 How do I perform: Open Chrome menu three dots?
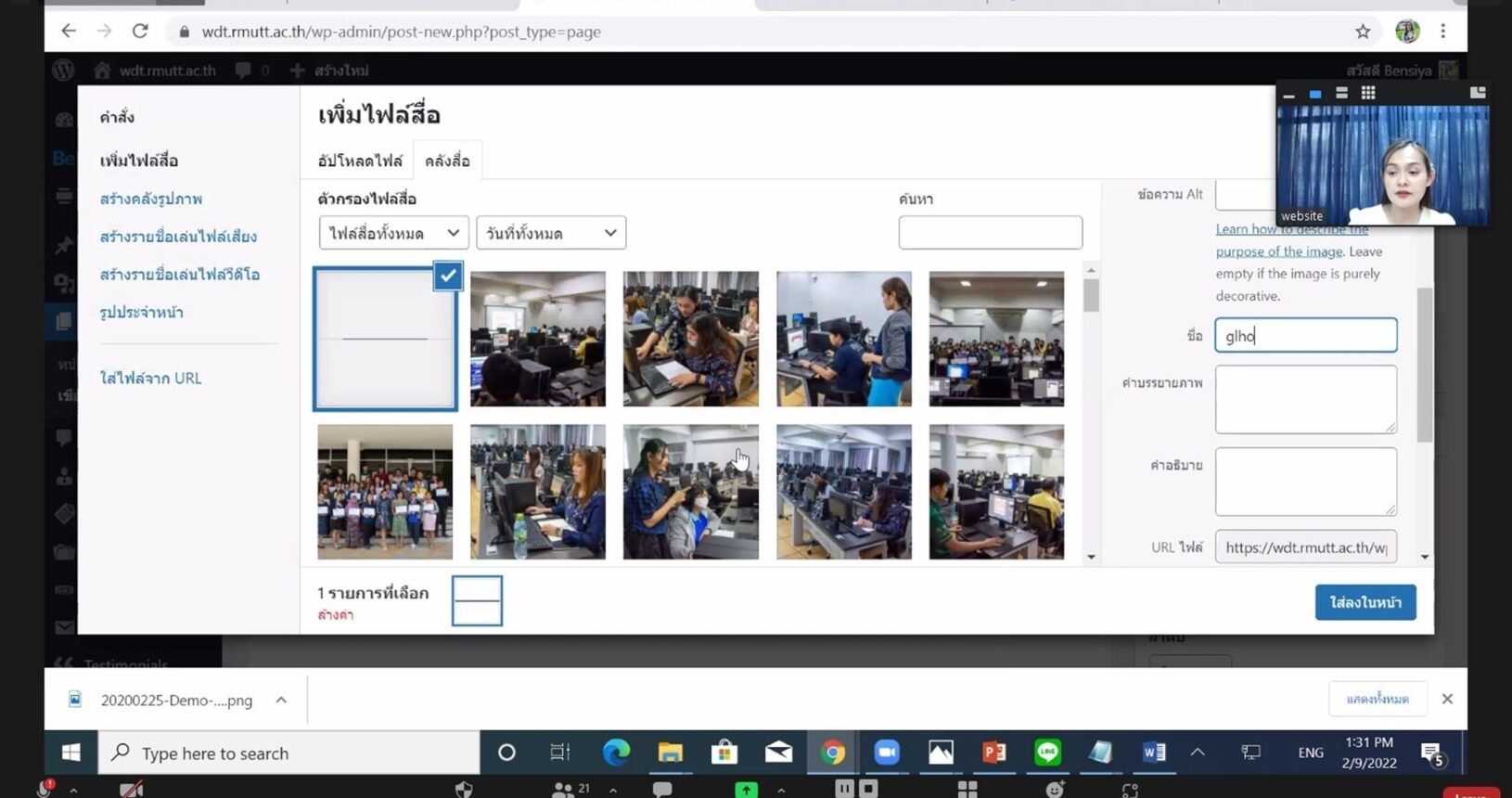point(1442,32)
